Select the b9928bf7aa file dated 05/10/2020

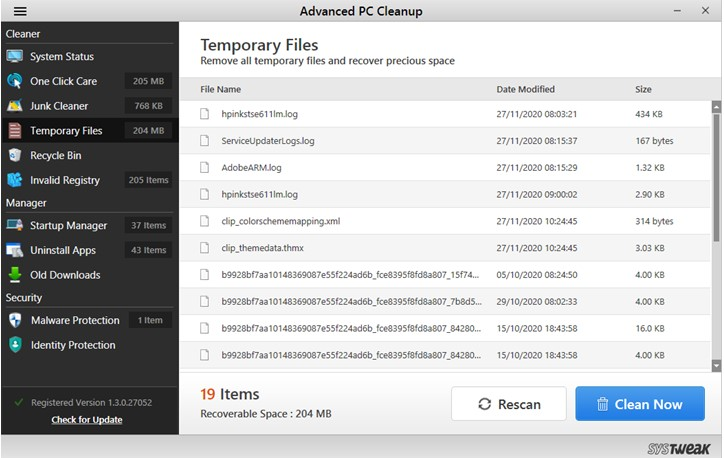[x=350, y=275]
